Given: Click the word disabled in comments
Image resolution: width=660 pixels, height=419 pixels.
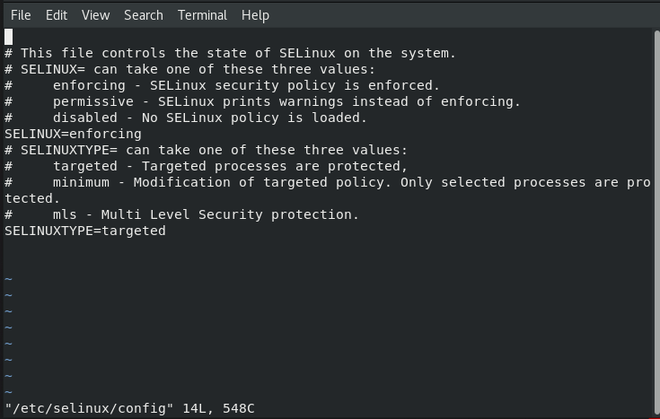Looking at the screenshot, I should tap(85, 118).
